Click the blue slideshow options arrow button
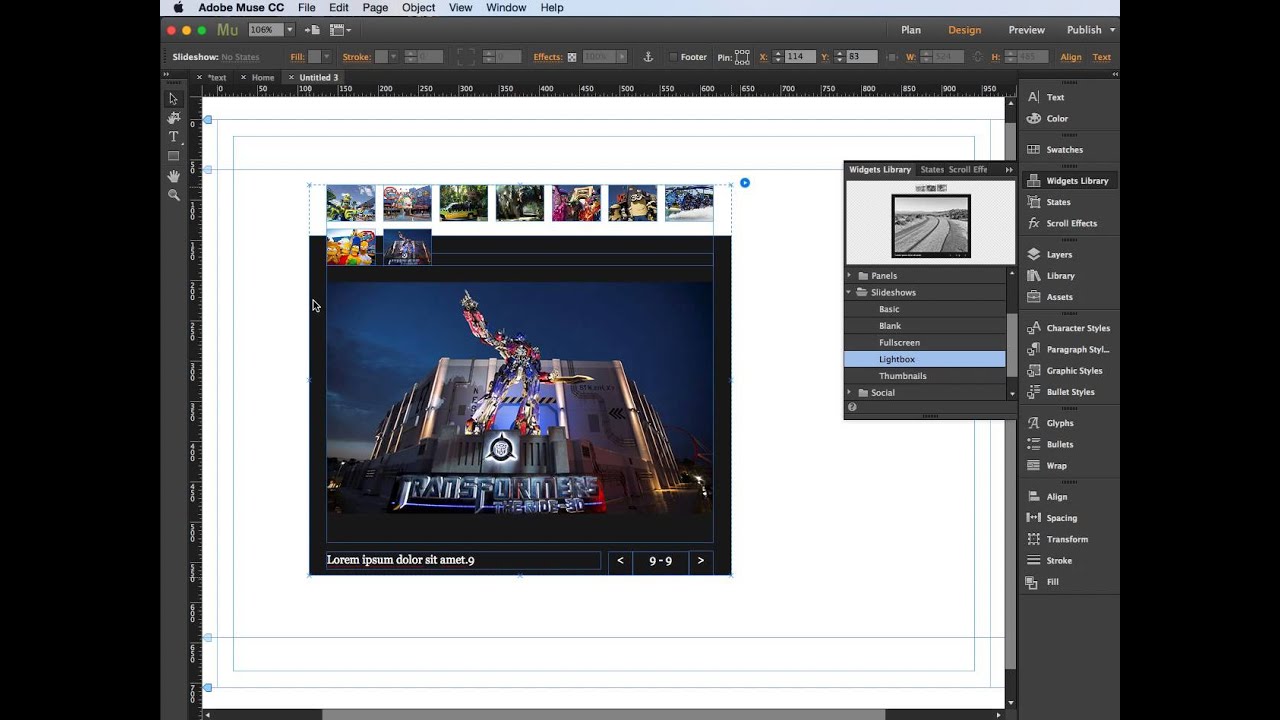The height and width of the screenshot is (720, 1280). coord(745,183)
